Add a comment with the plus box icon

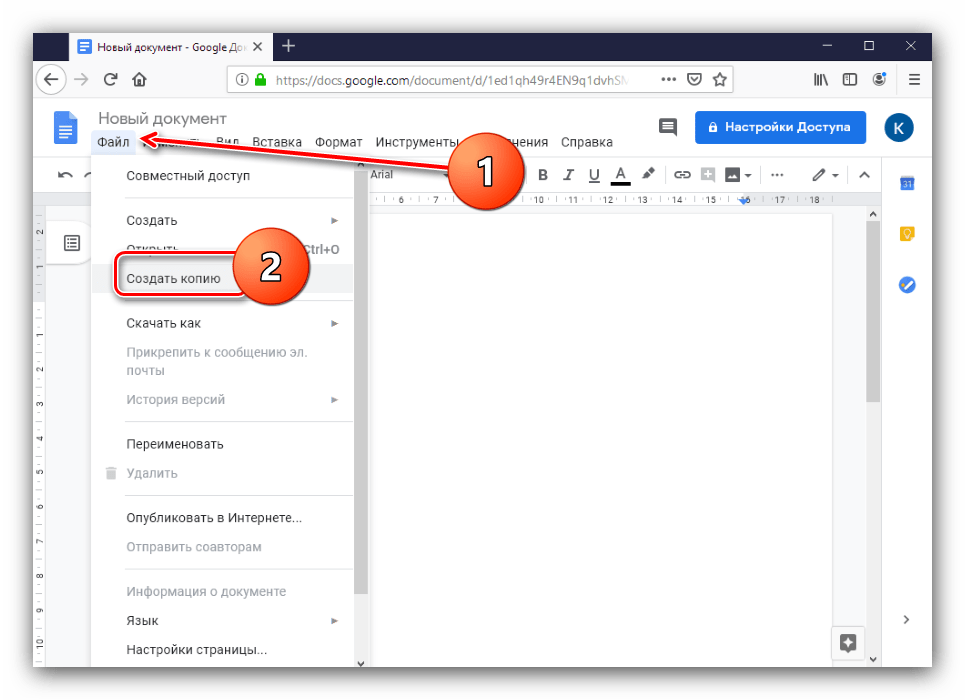(x=708, y=175)
